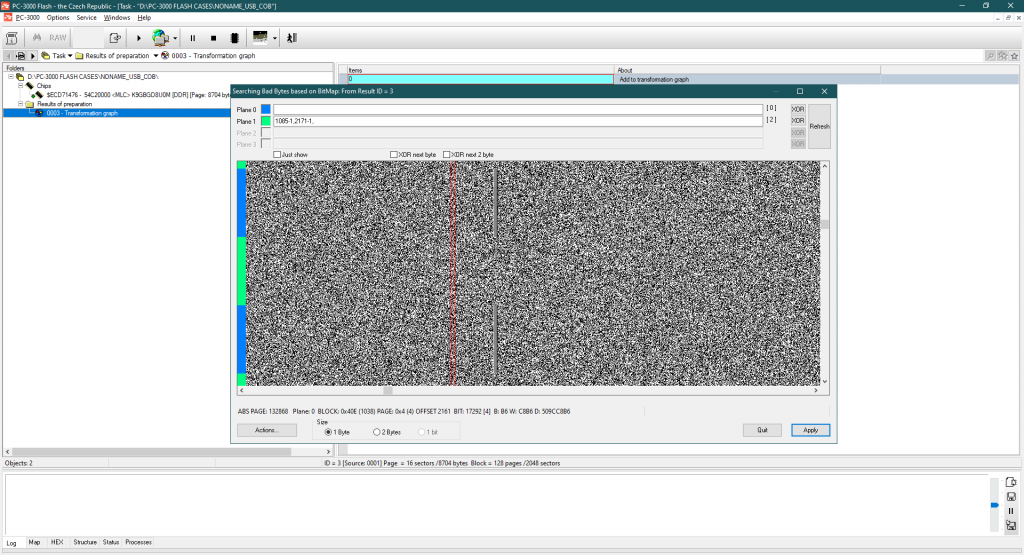Click the chip icon in main toolbar
The height and width of the screenshot is (555, 1024).
[x=234, y=38]
